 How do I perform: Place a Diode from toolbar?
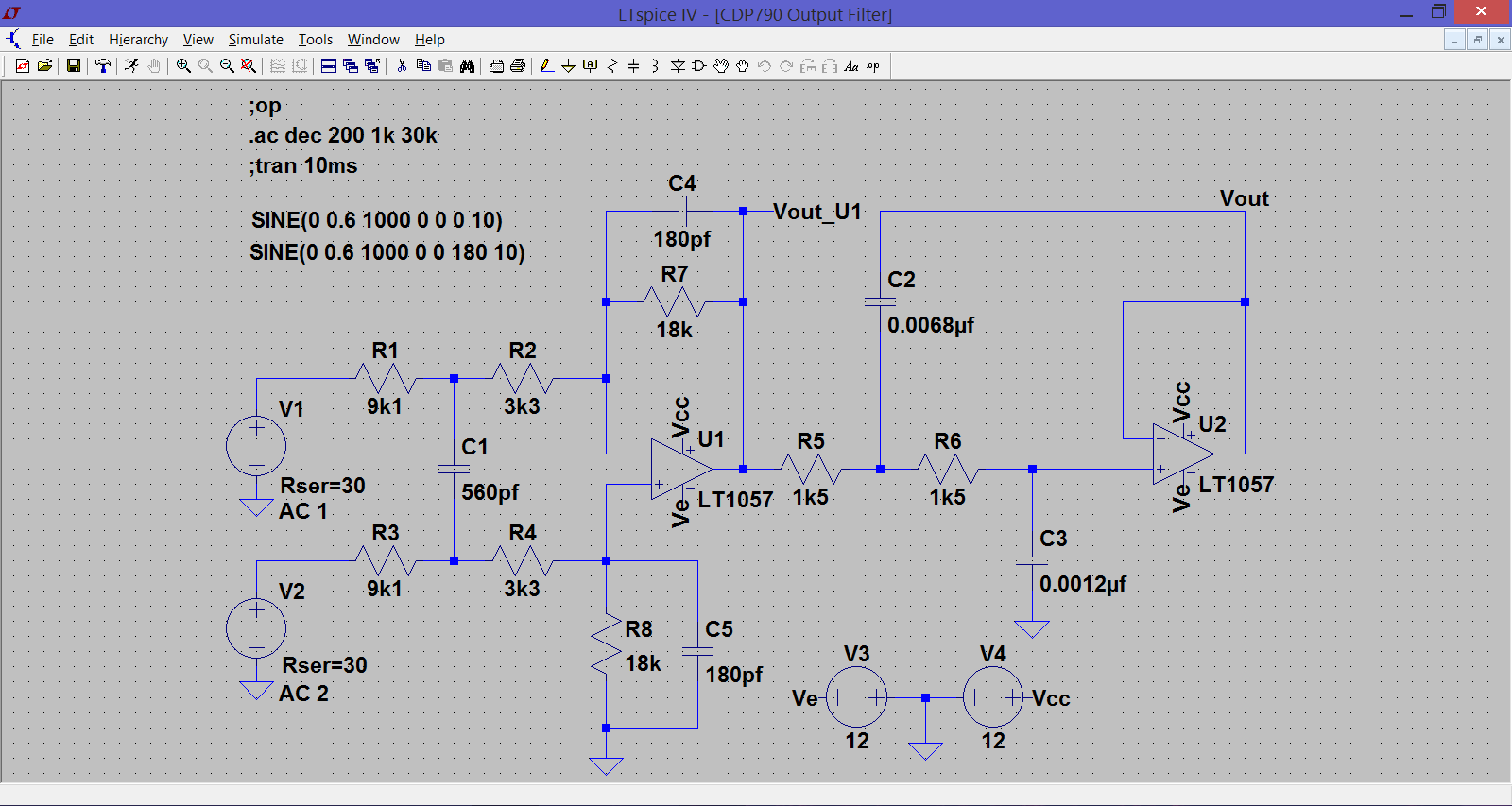point(678,66)
